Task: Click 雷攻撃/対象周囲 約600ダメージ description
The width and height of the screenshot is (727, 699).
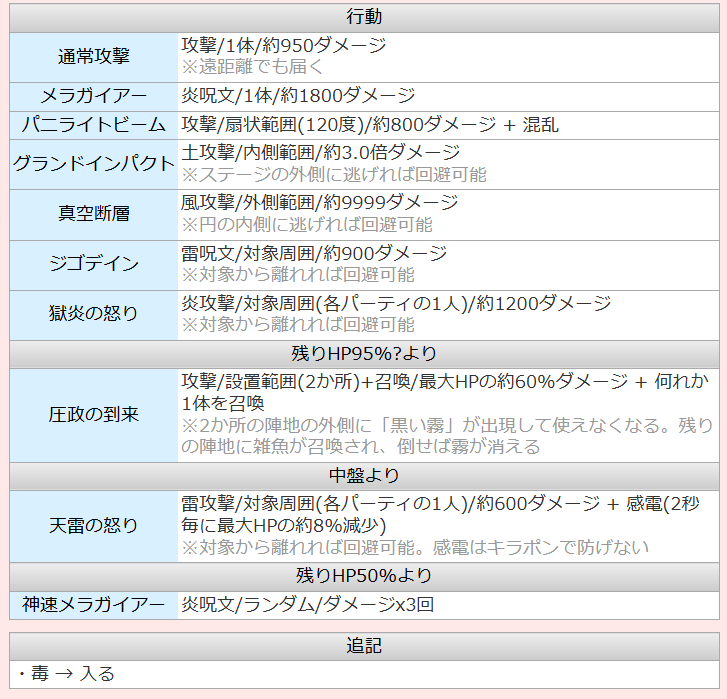Action: pyautogui.click(x=440, y=515)
